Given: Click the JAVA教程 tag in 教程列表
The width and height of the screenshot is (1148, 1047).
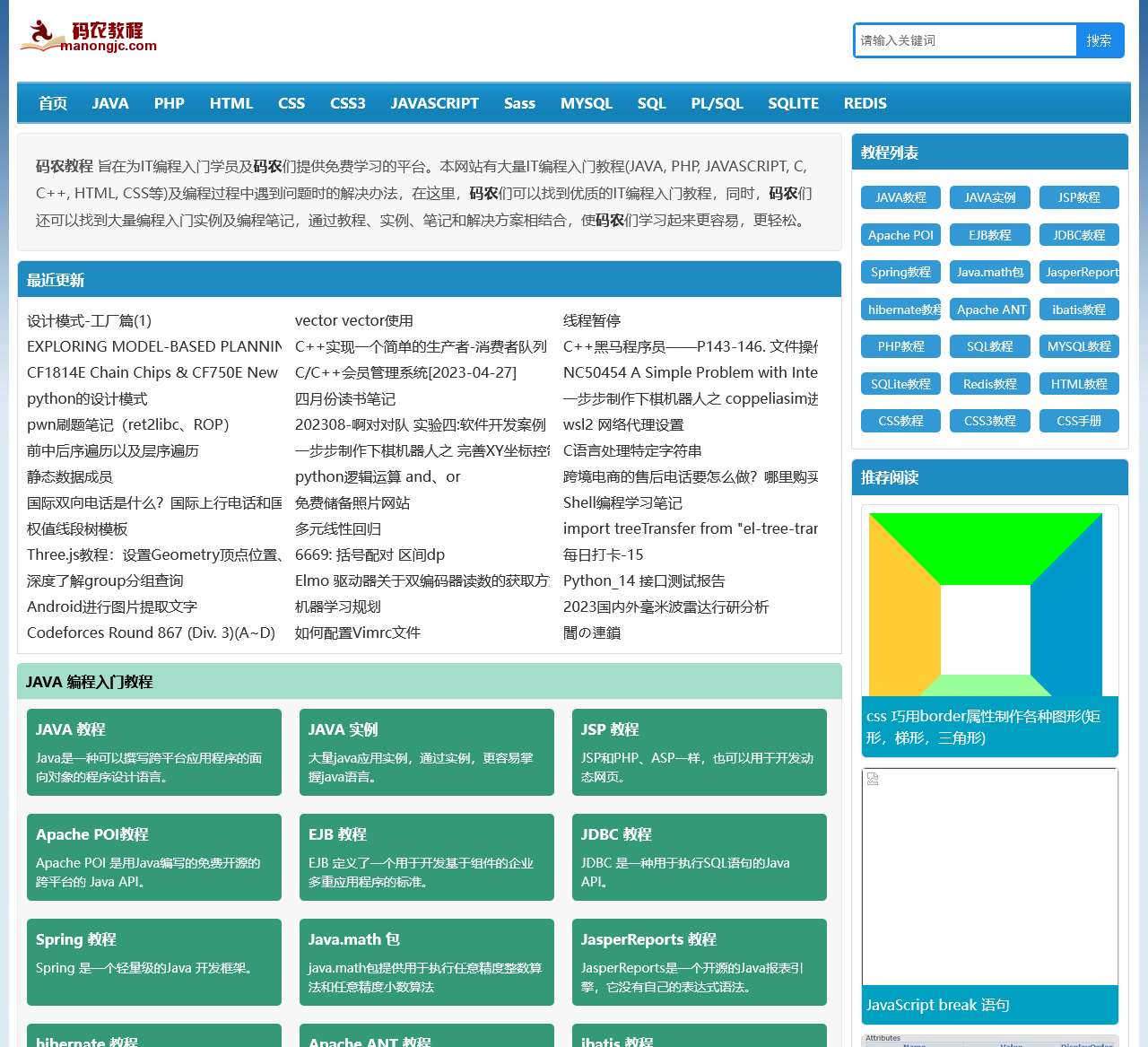Looking at the screenshot, I should coord(900,197).
